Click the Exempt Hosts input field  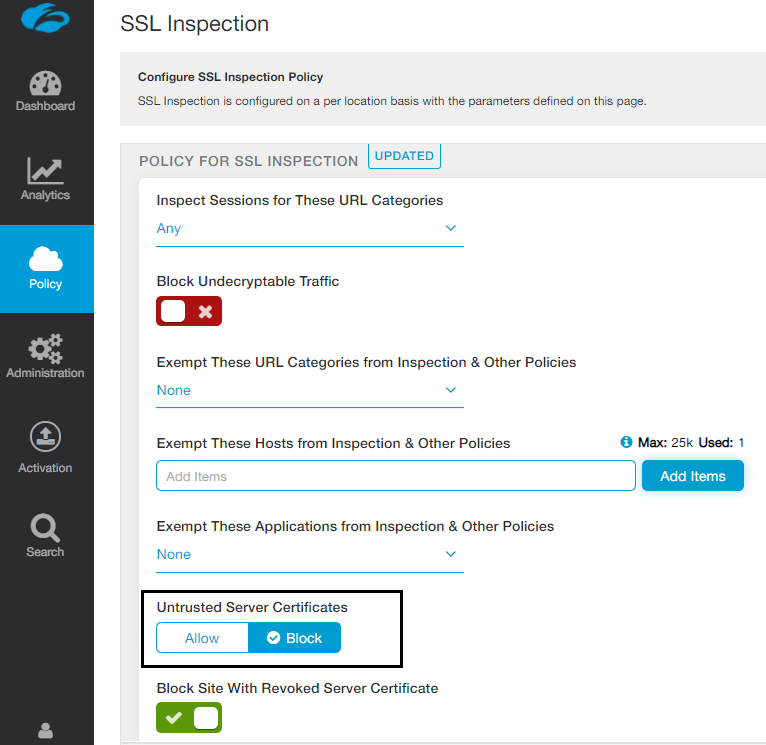(395, 476)
